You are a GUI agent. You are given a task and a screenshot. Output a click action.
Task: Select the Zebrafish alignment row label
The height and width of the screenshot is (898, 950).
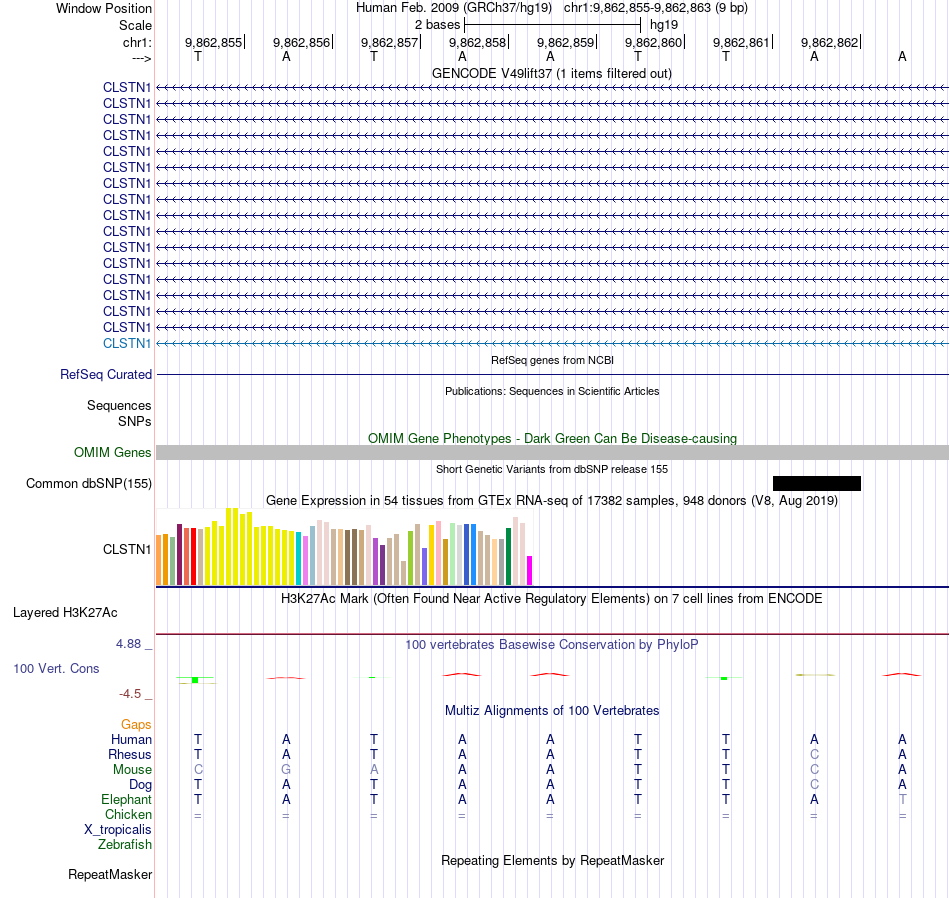tap(125, 844)
